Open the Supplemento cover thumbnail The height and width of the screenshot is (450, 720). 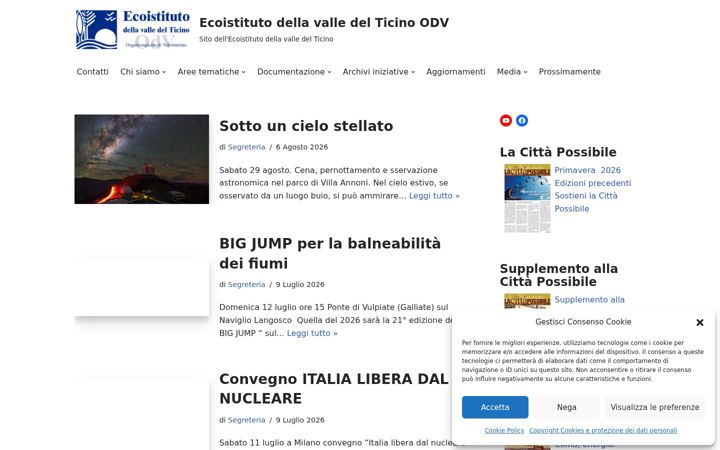(527, 301)
